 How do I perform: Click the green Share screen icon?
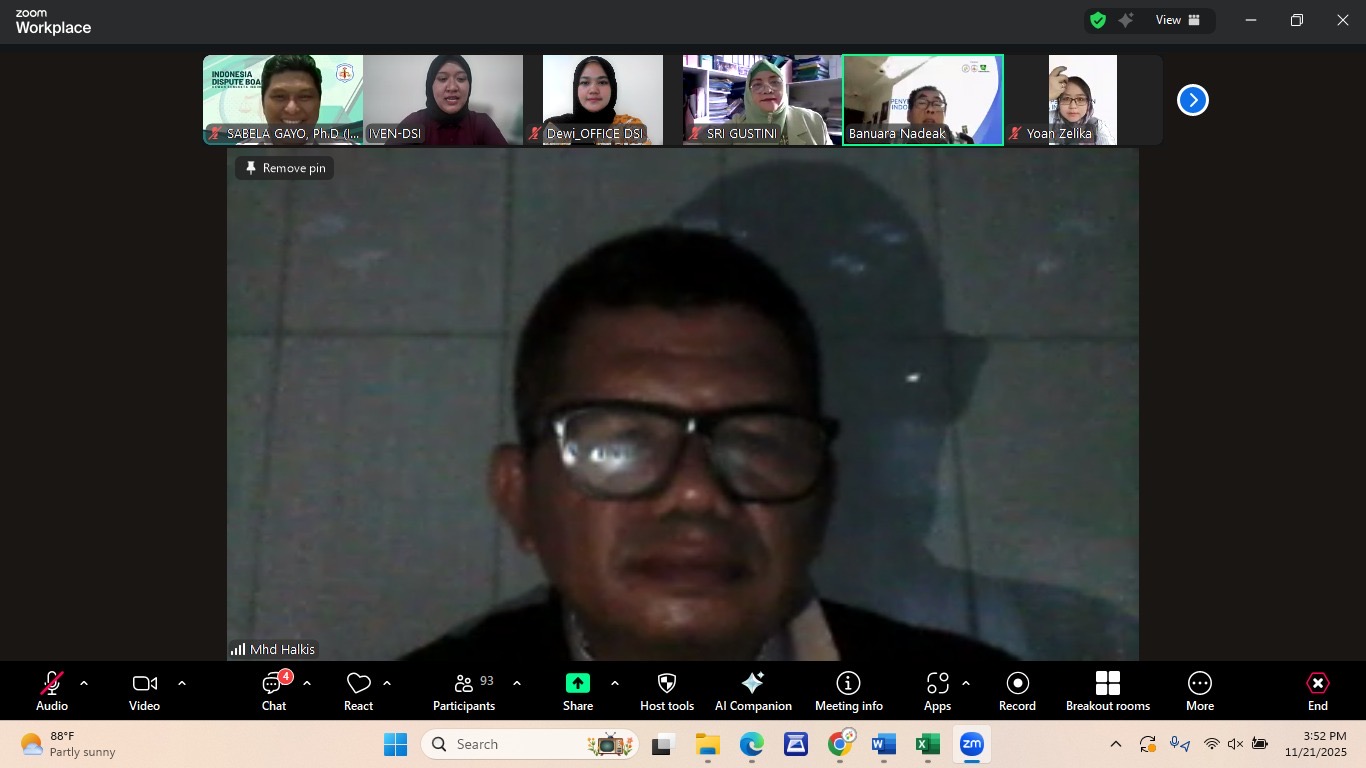(578, 683)
